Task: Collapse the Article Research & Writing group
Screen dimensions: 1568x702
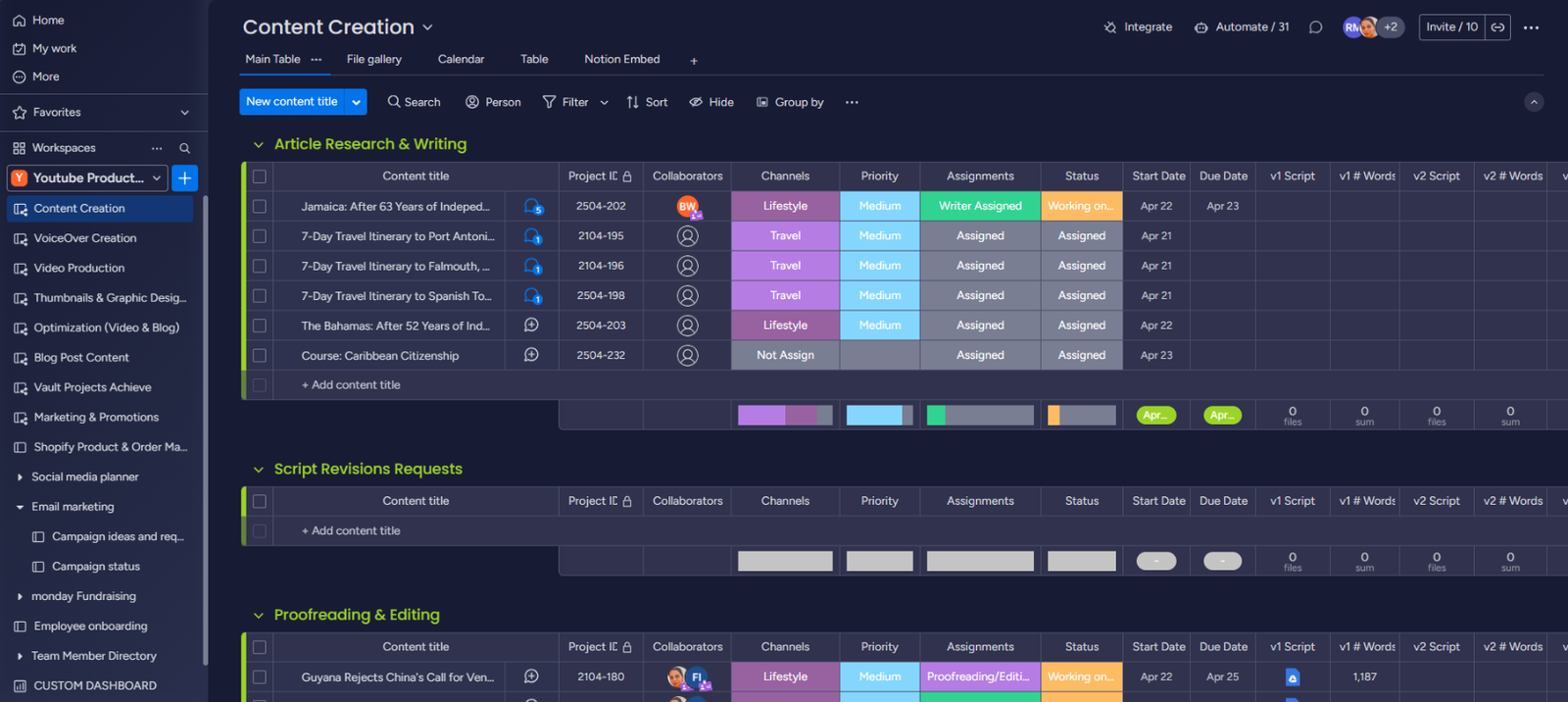Action: pyautogui.click(x=259, y=145)
